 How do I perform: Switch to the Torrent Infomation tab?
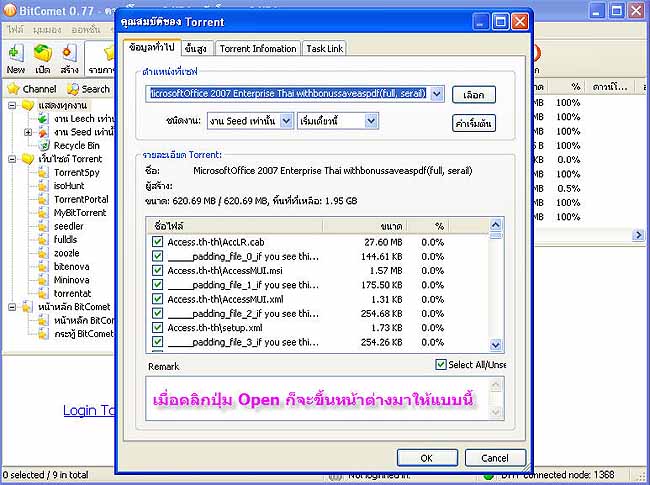(258, 48)
